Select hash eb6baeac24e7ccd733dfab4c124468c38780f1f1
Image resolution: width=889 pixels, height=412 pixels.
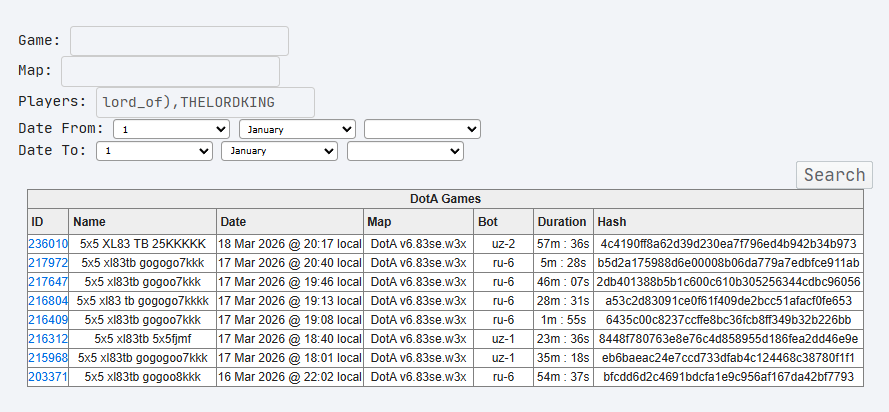(729, 359)
